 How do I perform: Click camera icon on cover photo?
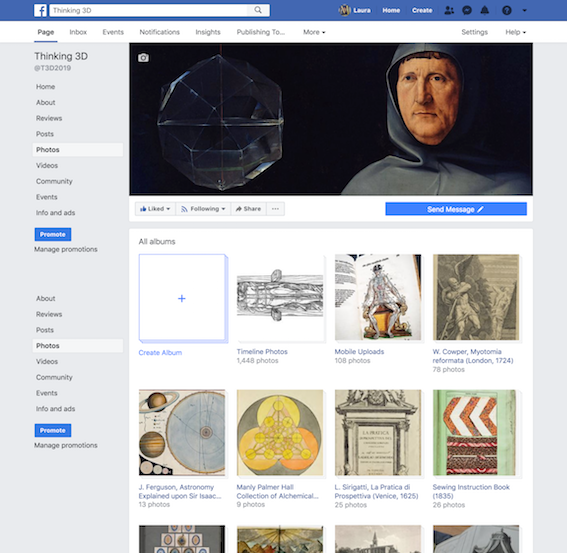click(143, 58)
